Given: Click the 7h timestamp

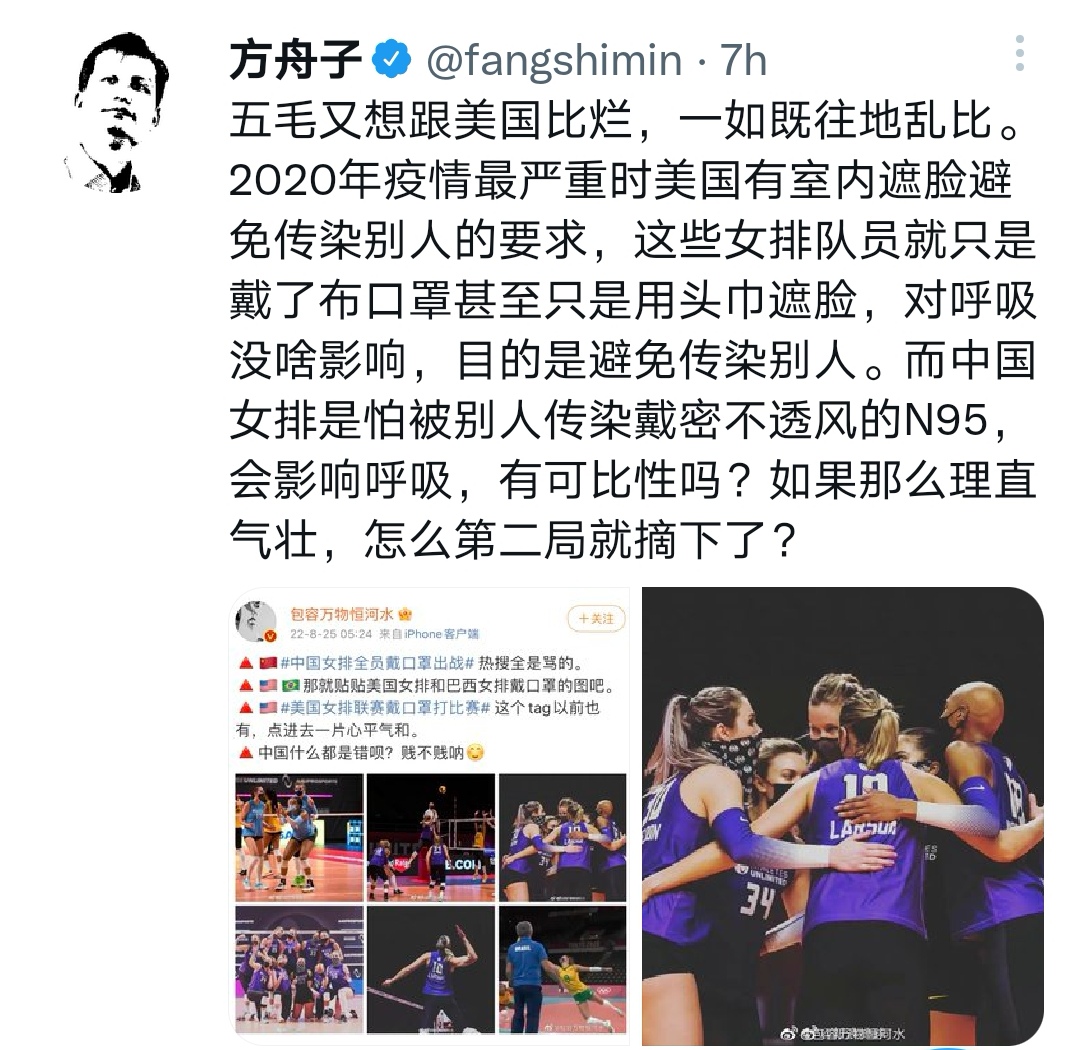Looking at the screenshot, I should [743, 61].
